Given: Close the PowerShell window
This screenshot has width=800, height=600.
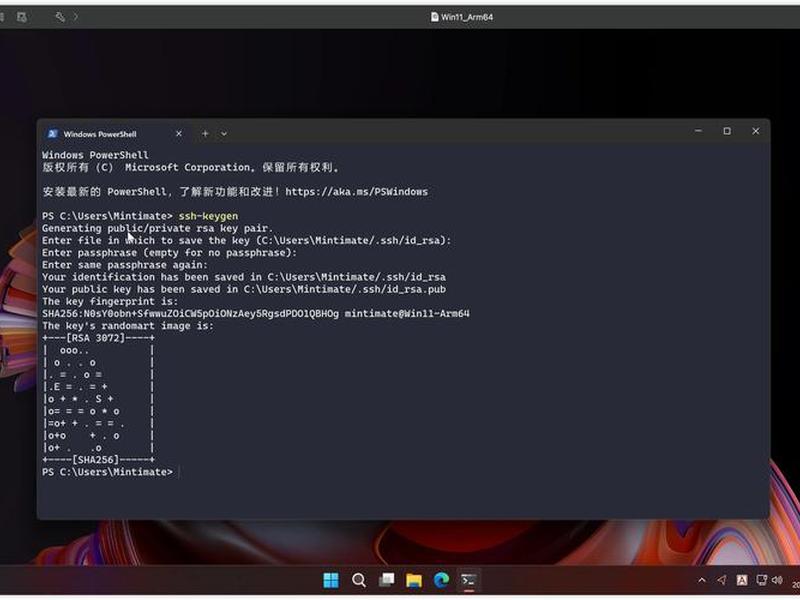Looking at the screenshot, I should click(x=756, y=131).
